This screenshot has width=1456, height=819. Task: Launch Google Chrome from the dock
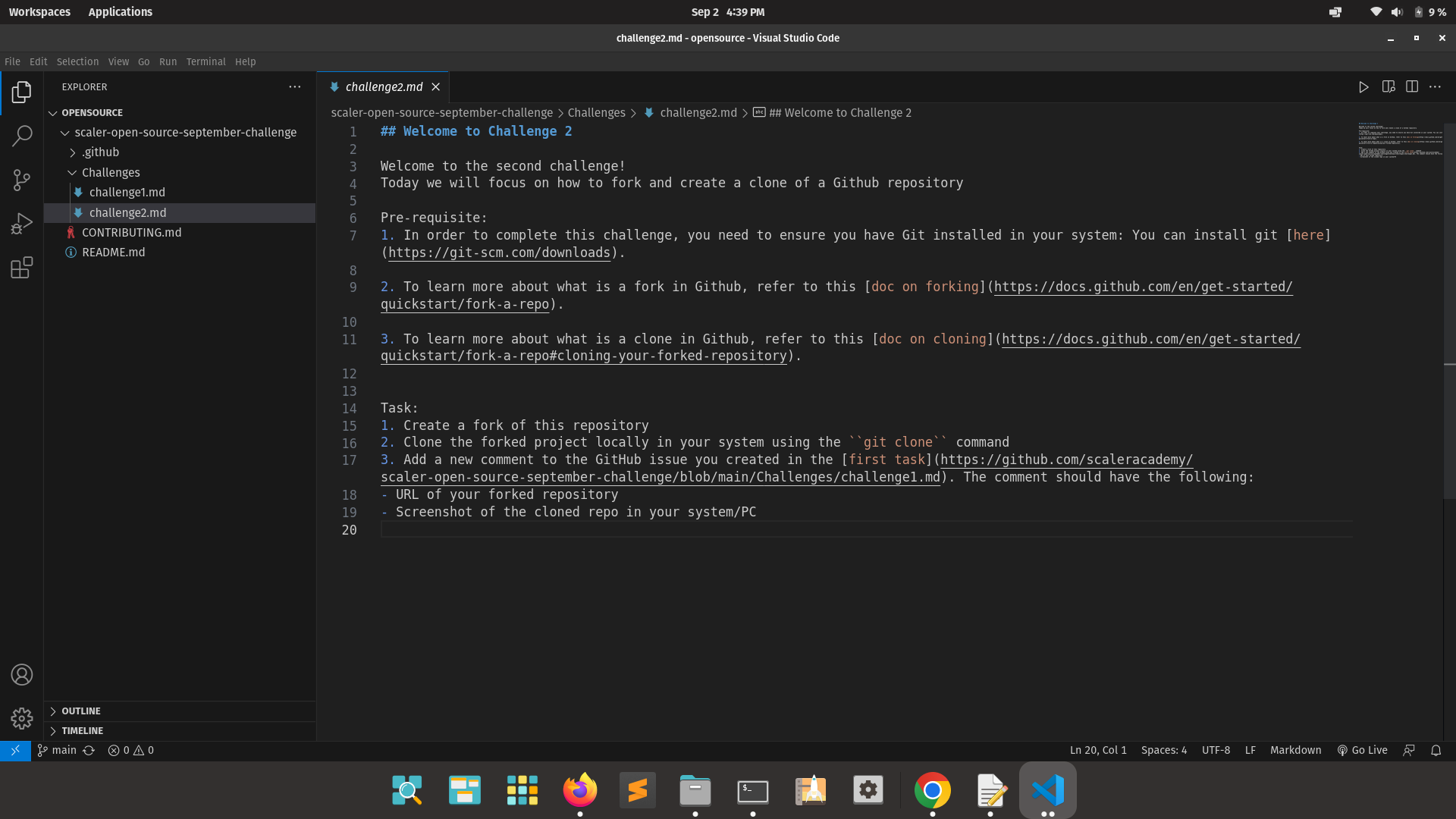(x=932, y=789)
